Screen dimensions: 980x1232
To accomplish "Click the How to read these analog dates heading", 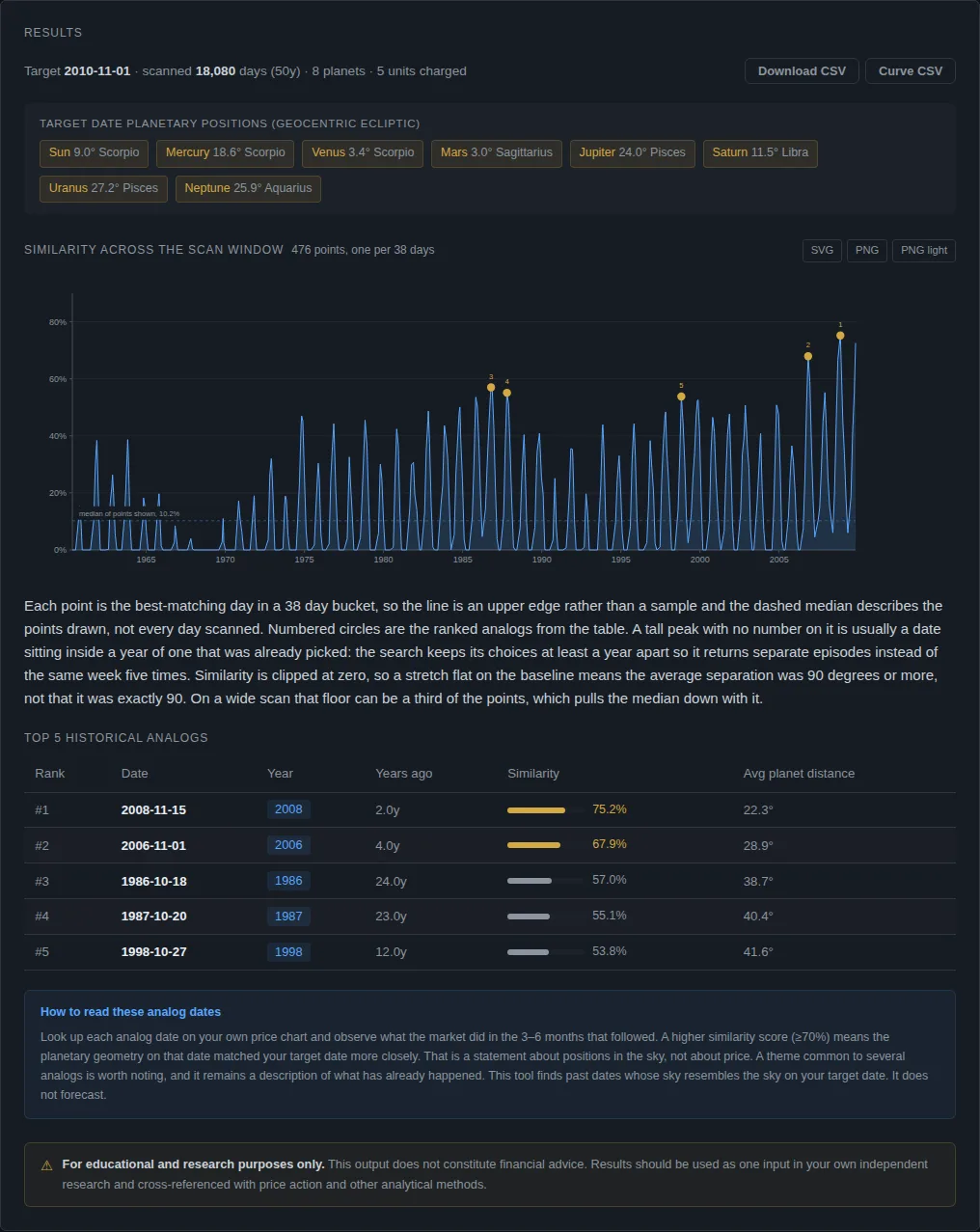I will 130,1012.
